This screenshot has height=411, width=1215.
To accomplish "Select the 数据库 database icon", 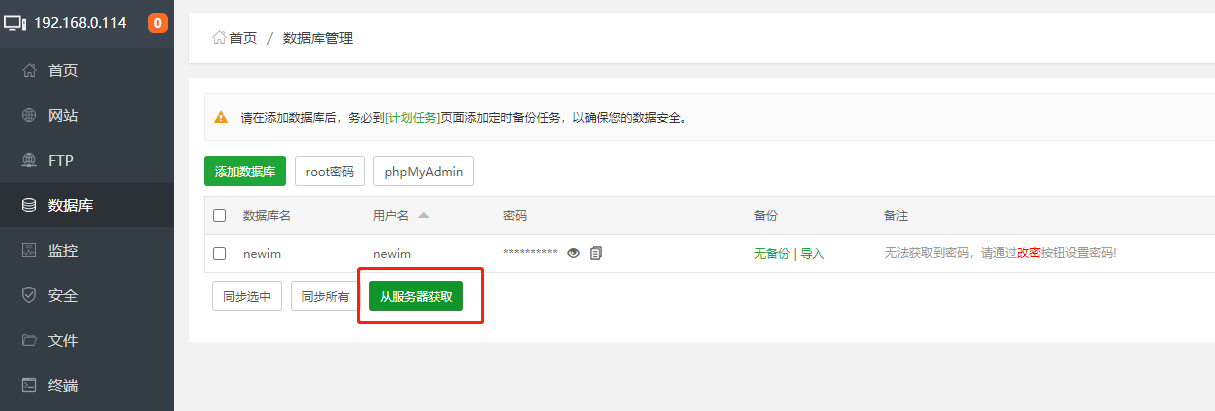I will click(x=29, y=205).
